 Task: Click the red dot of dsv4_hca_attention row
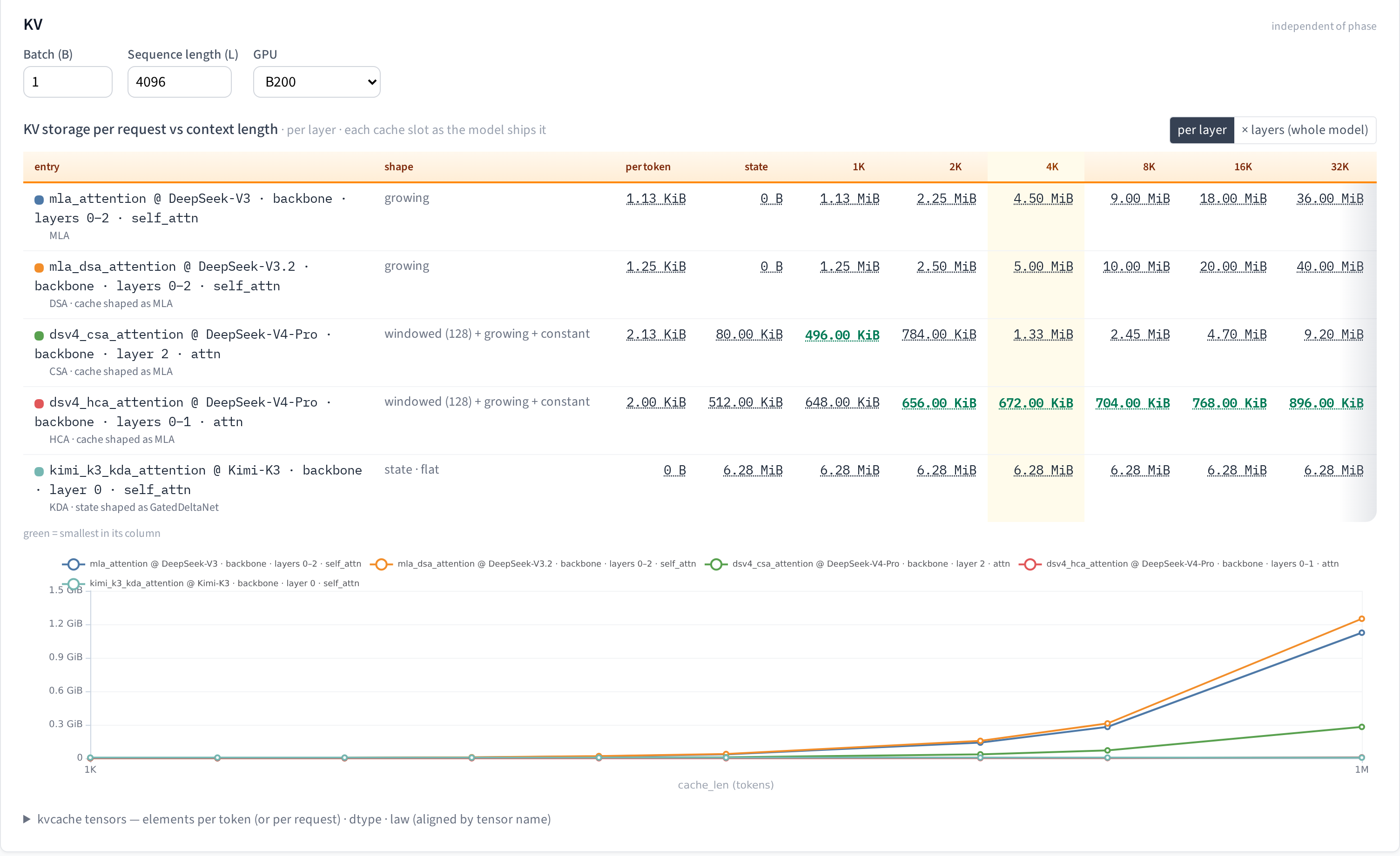point(39,403)
